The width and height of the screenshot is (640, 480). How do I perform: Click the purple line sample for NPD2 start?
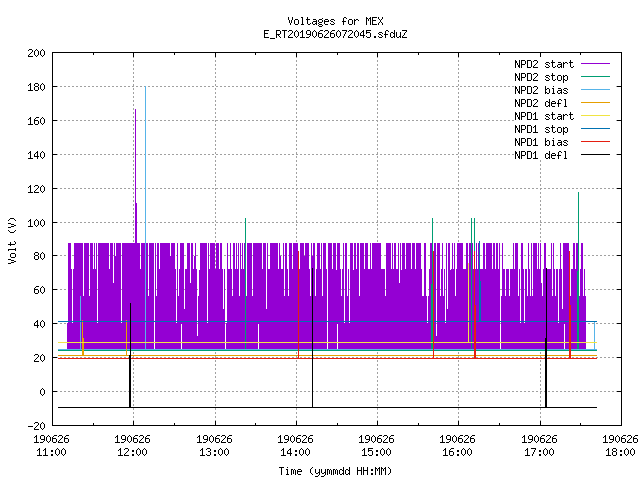(x=596, y=64)
